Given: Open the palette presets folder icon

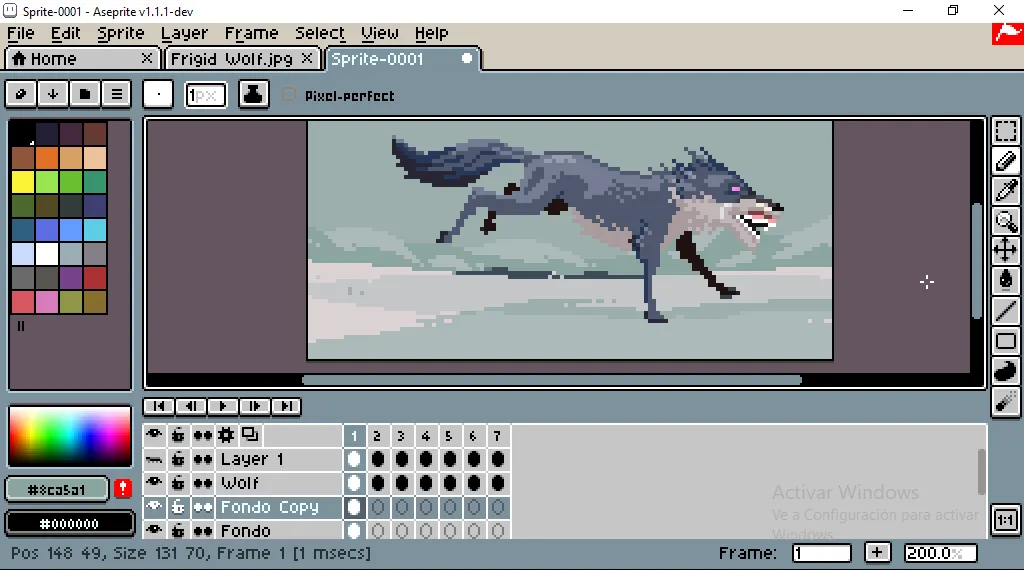Looking at the screenshot, I should pos(85,94).
